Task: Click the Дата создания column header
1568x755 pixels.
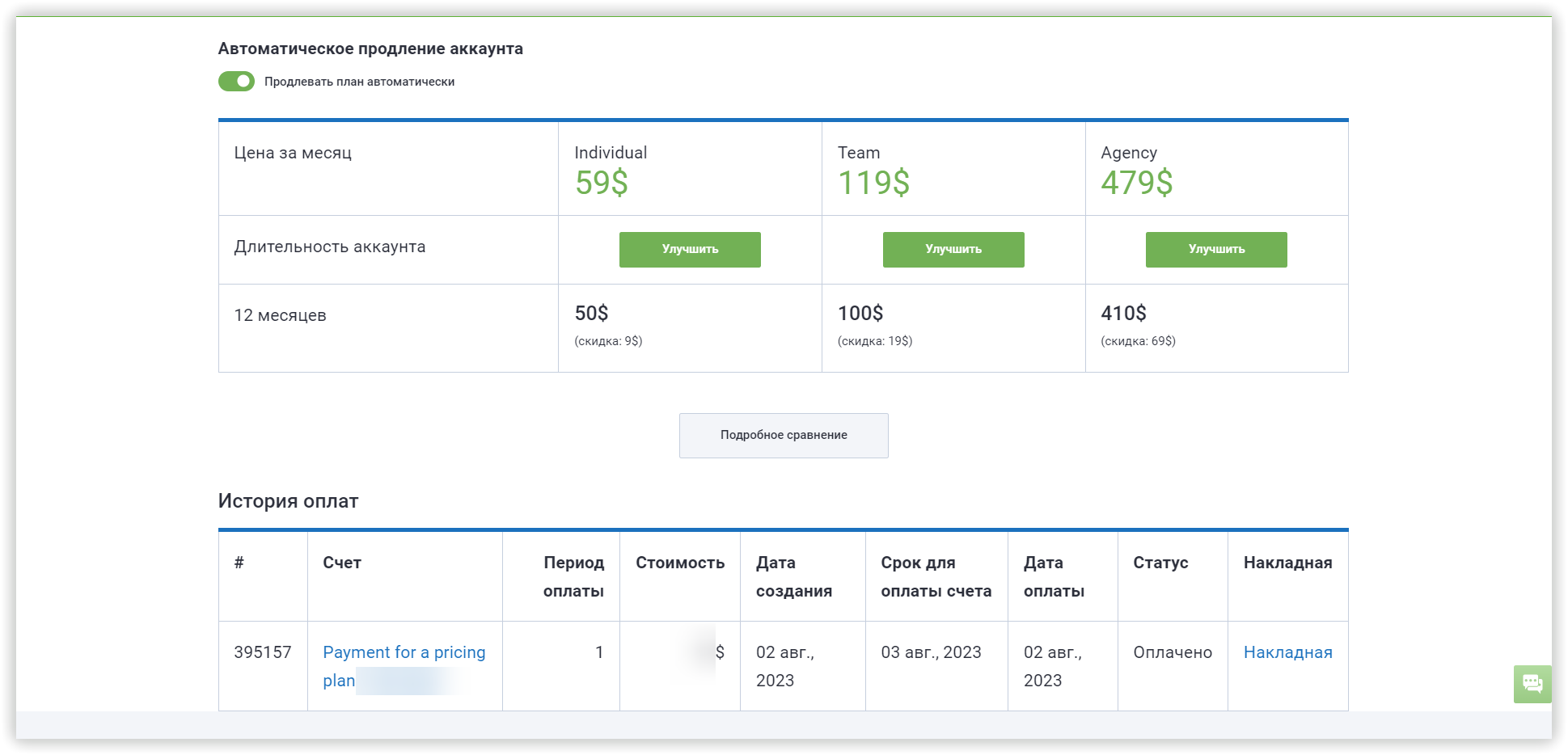Action: coord(794,576)
